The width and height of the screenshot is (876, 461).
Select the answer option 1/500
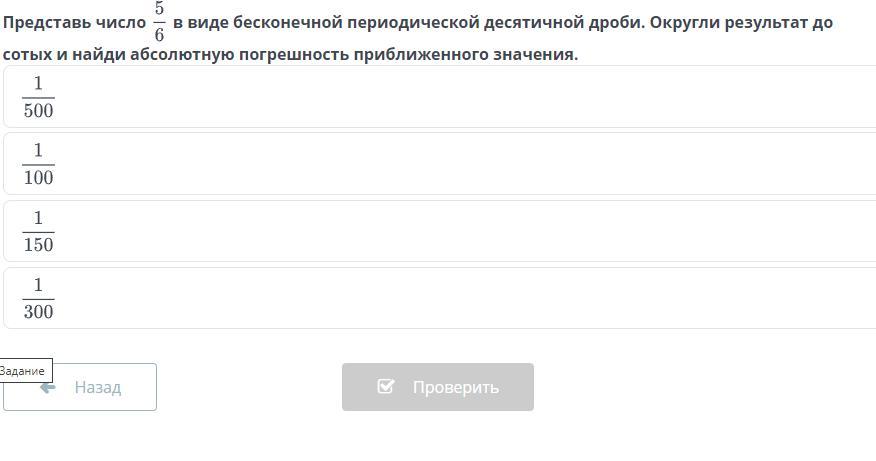click(440, 97)
